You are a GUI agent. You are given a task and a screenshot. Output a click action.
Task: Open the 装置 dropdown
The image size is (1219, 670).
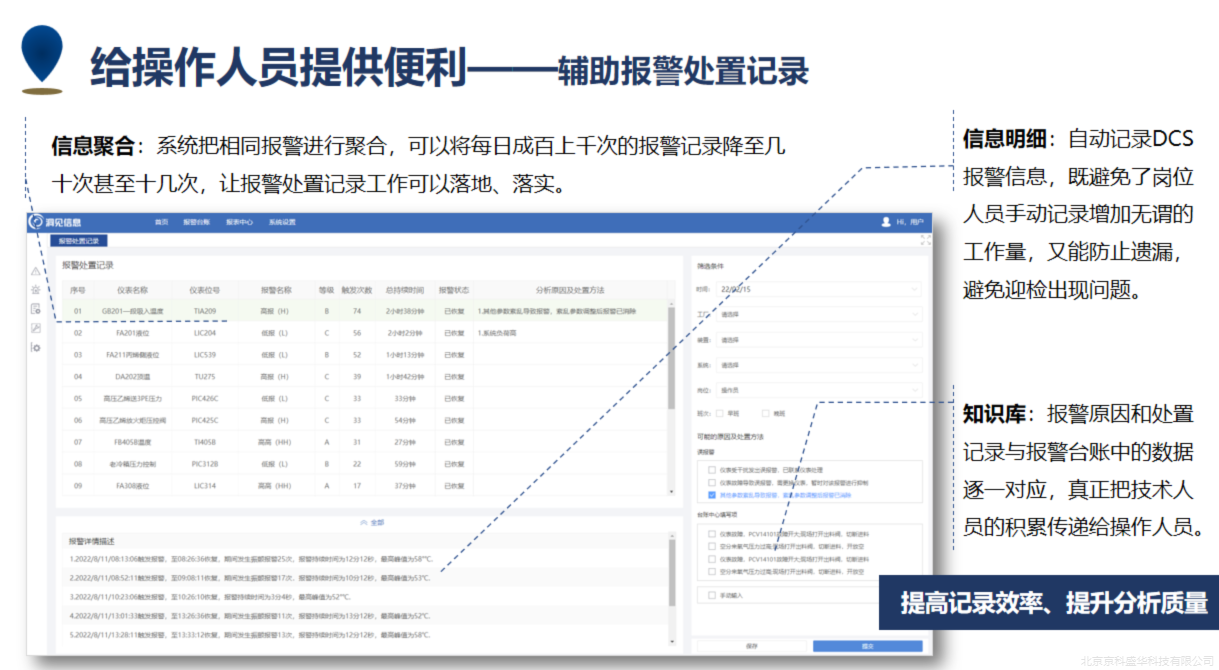(x=819, y=339)
